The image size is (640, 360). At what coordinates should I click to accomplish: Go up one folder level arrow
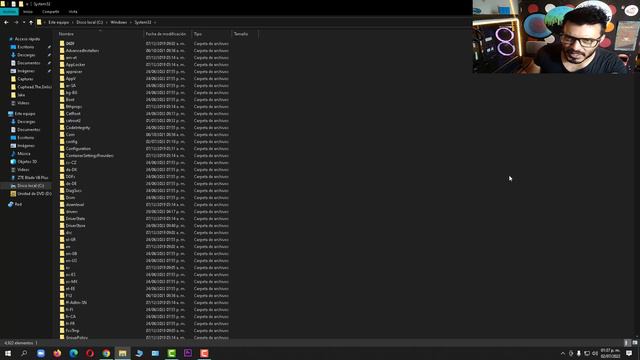(x=31, y=22)
